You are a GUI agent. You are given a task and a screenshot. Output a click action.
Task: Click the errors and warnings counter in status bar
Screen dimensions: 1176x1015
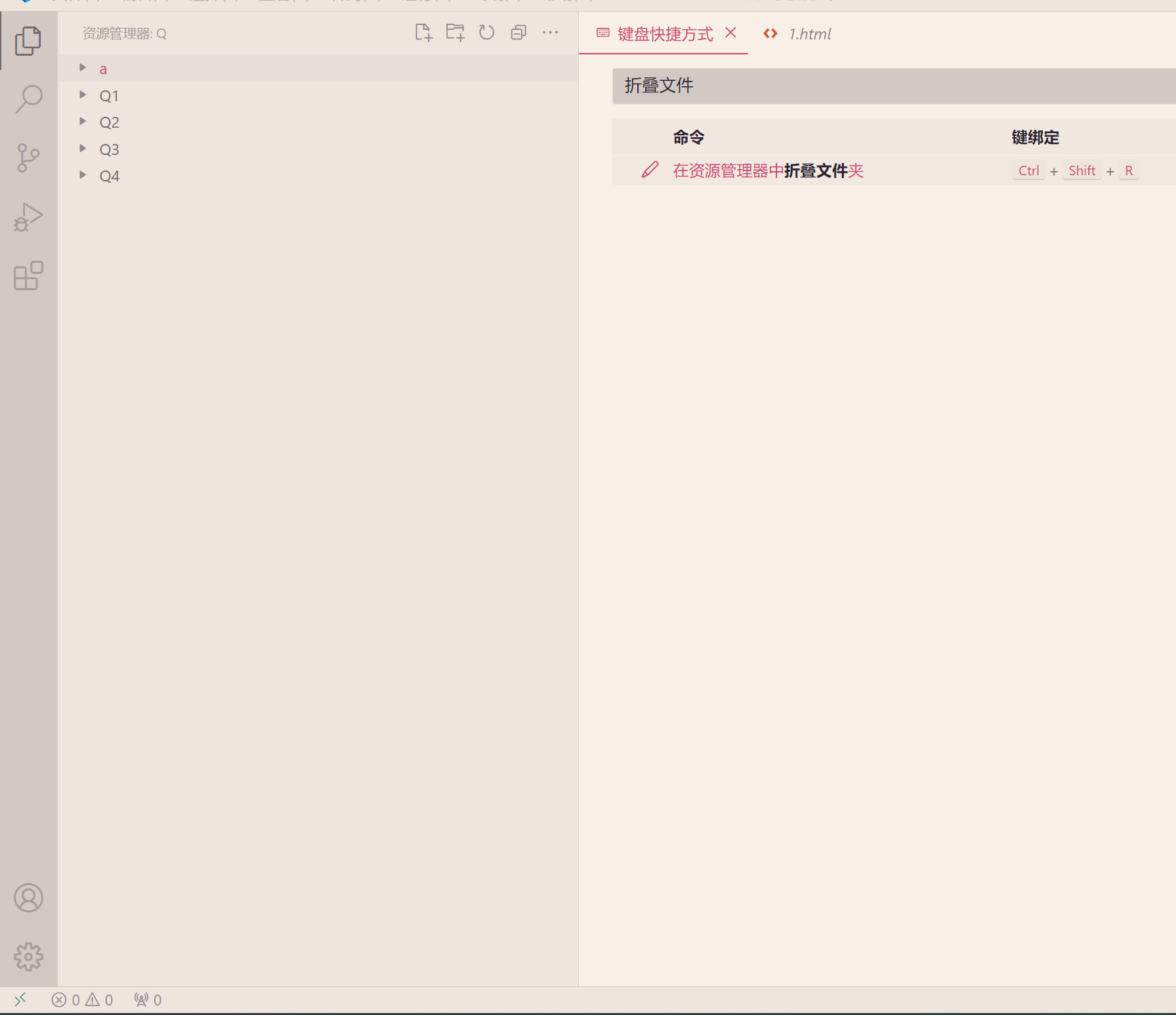point(83,999)
